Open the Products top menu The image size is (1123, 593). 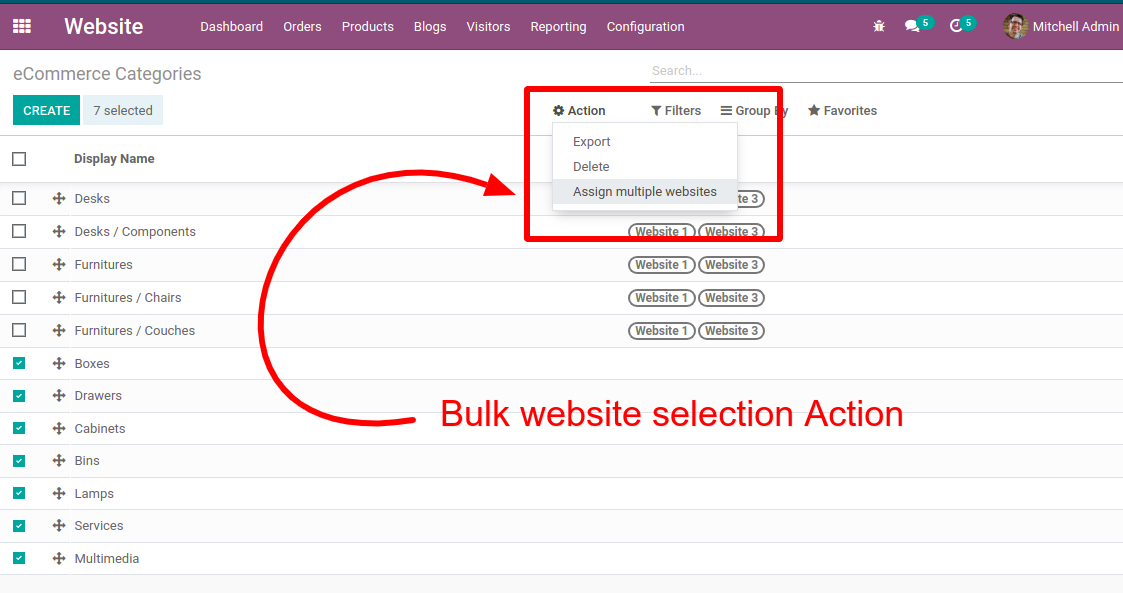(367, 27)
